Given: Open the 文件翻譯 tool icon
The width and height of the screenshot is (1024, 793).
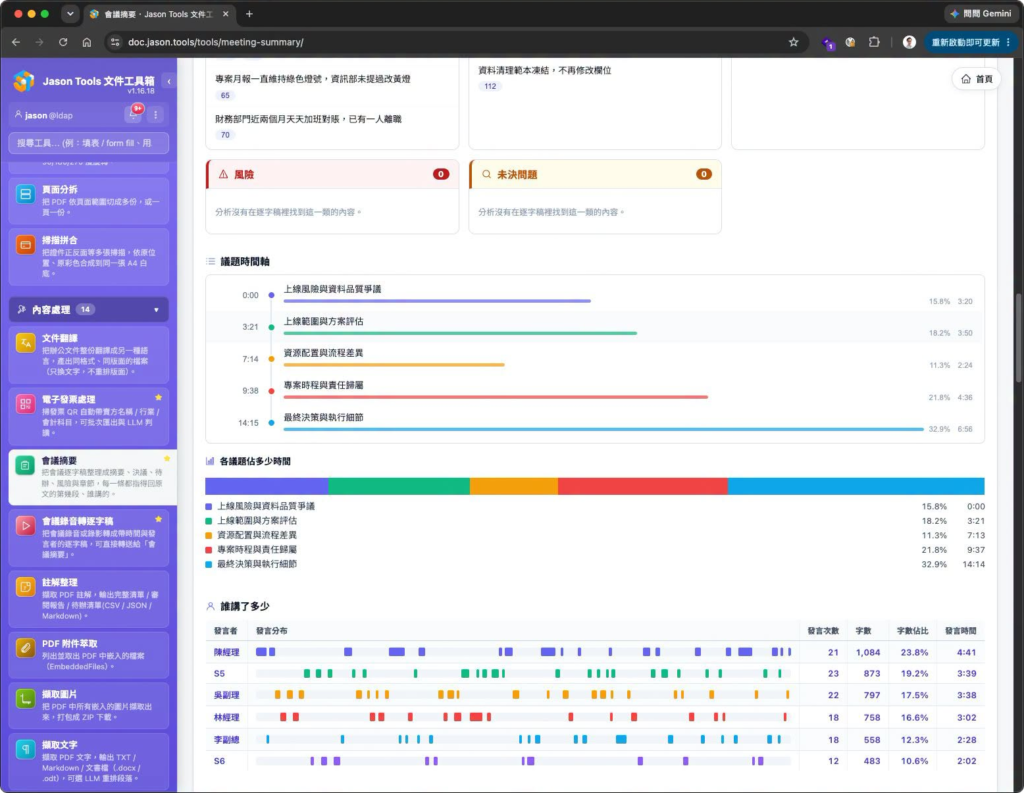Looking at the screenshot, I should point(25,343).
